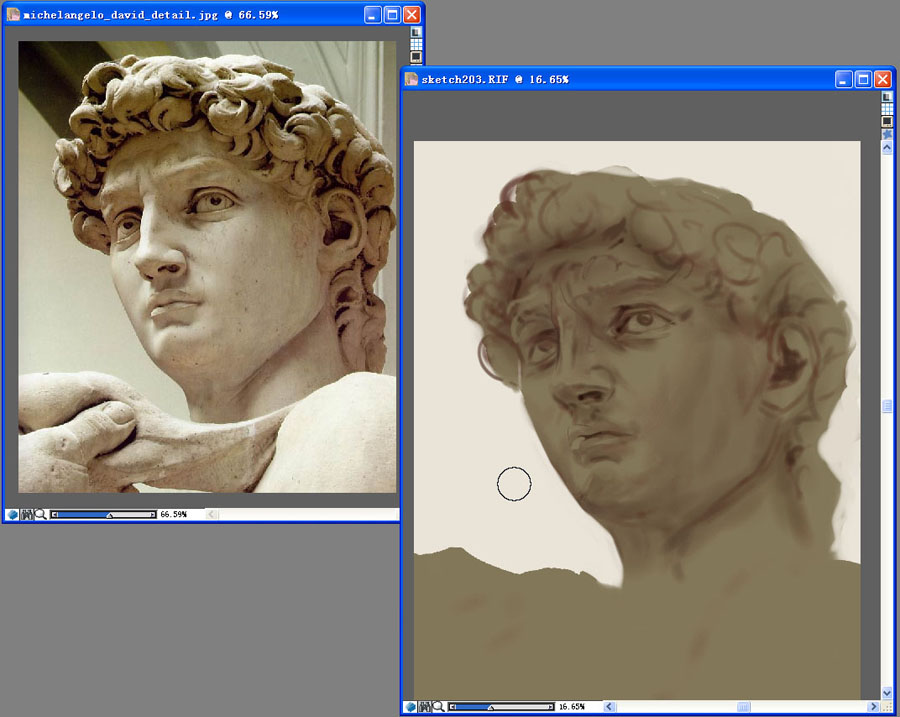Click the binoculars navigator icon in the sketch203.RIF window
This screenshot has height=717, width=900.
coord(425,707)
